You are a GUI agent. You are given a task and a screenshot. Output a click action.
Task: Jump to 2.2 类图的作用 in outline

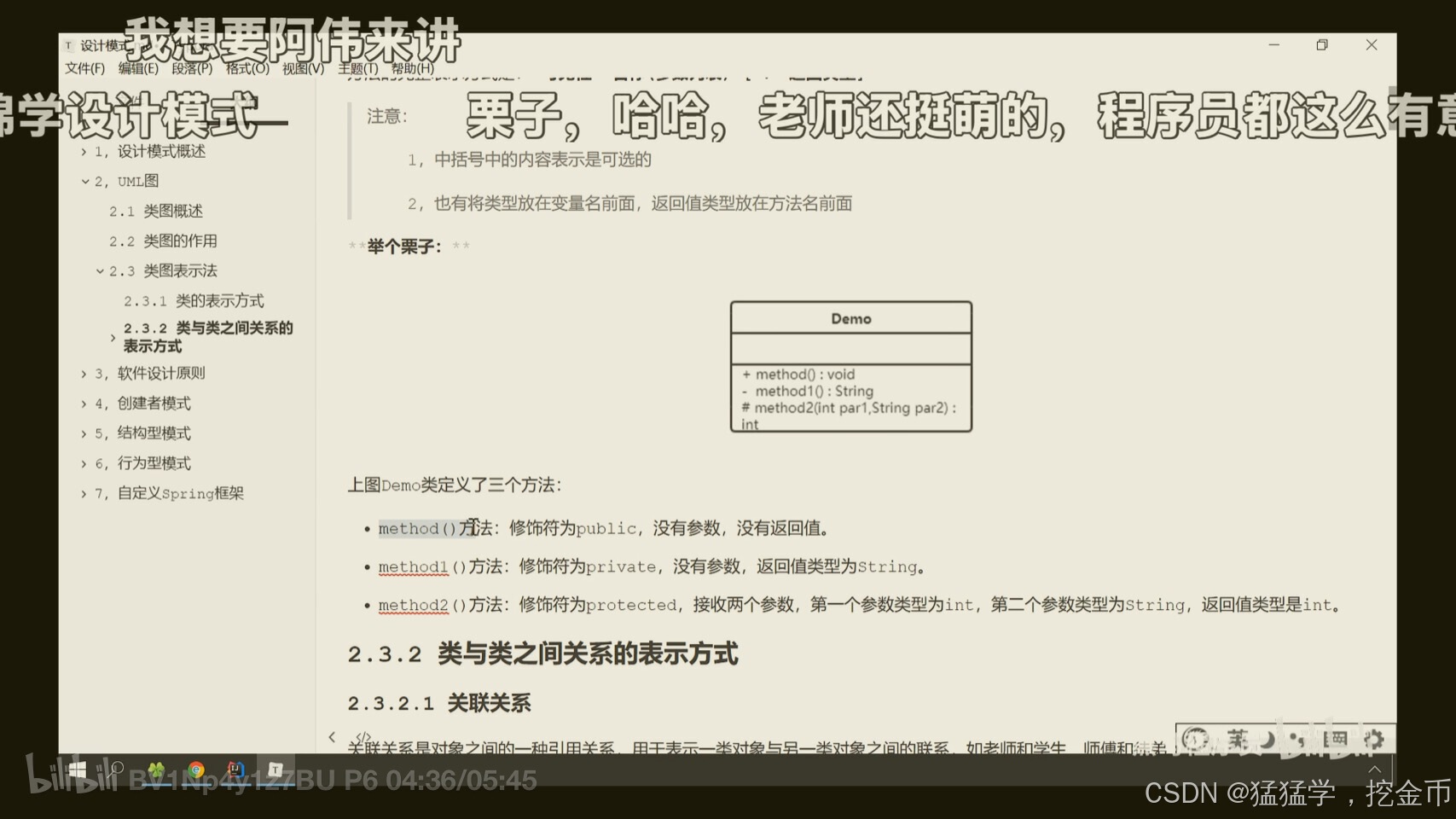click(163, 241)
